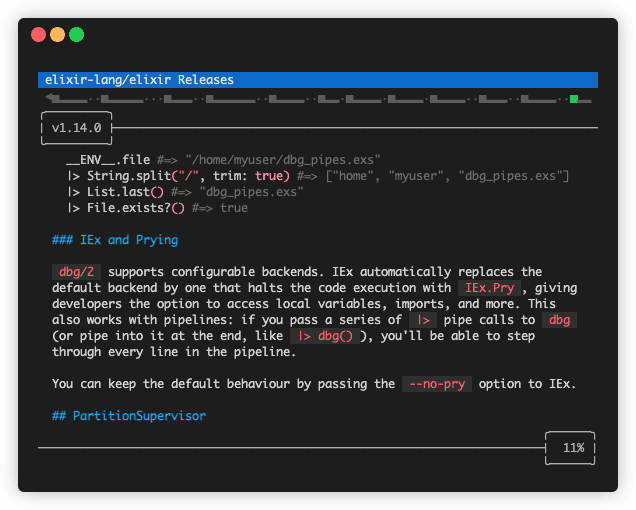Maximize the window with the green button
The width and height of the screenshot is (636, 510).
[x=76, y=34]
